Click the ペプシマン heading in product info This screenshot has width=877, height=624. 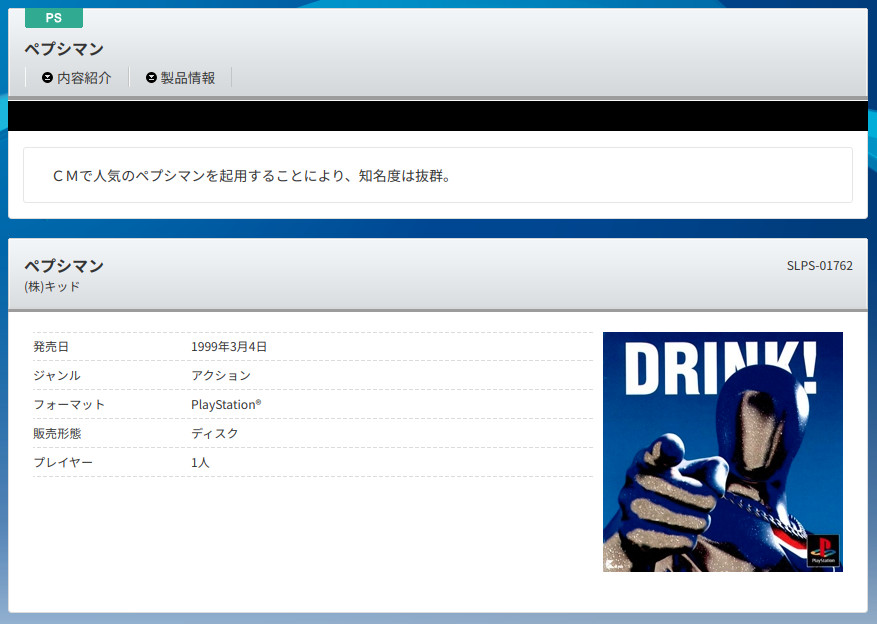(x=64, y=266)
